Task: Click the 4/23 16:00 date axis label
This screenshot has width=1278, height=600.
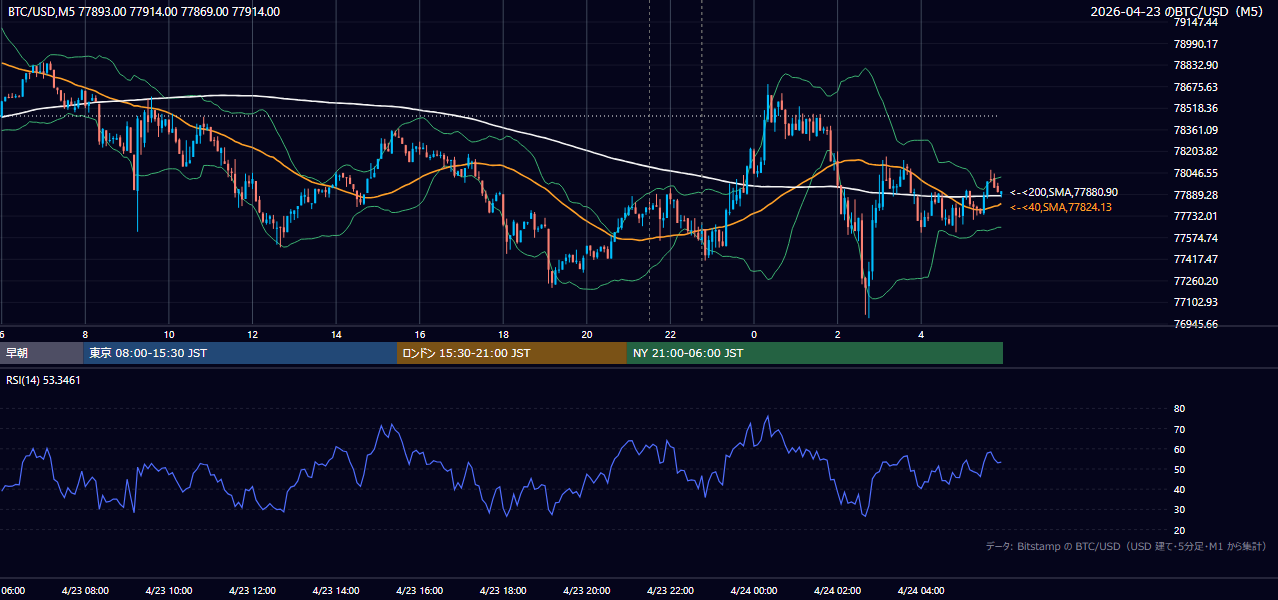Action: click(419, 590)
